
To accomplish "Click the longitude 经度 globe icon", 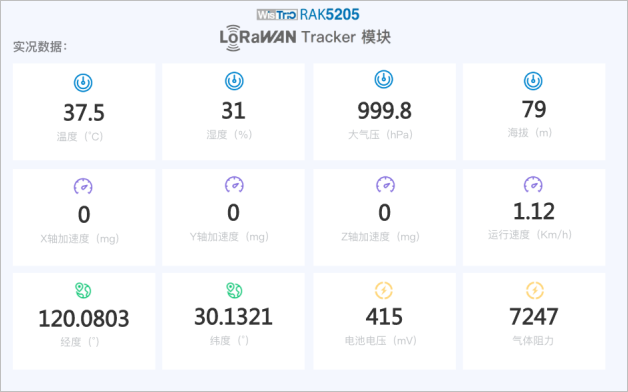I will point(83,290).
